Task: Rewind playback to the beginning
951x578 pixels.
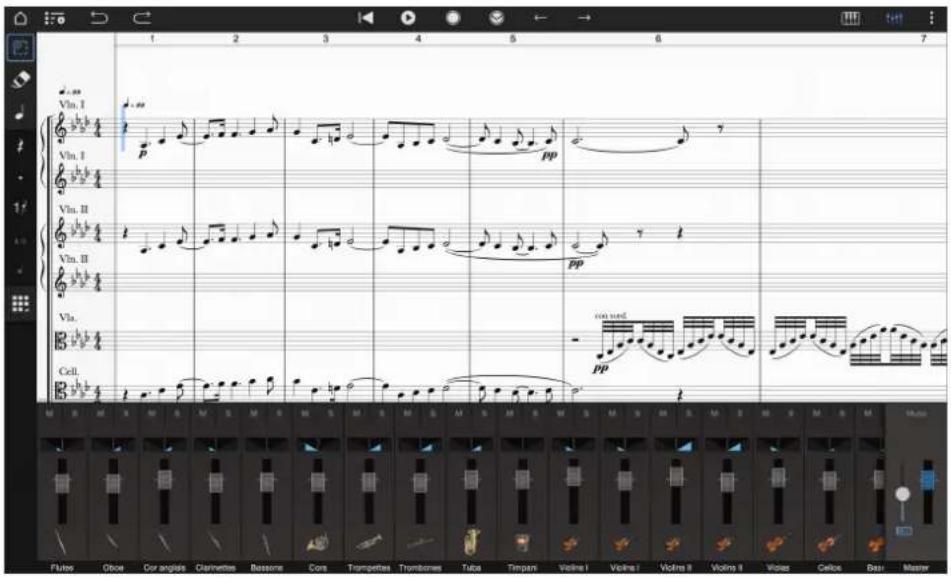Action: pos(365,18)
